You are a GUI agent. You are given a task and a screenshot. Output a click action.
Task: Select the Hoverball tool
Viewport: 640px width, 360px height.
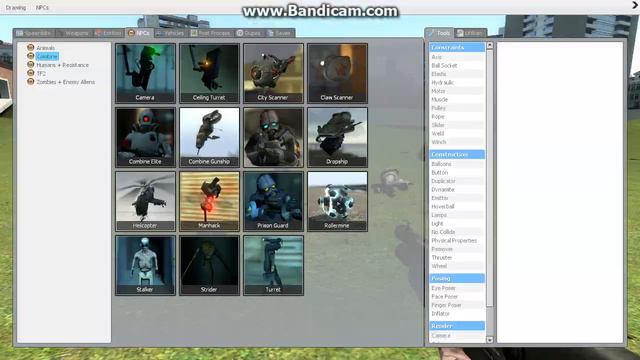point(457,207)
